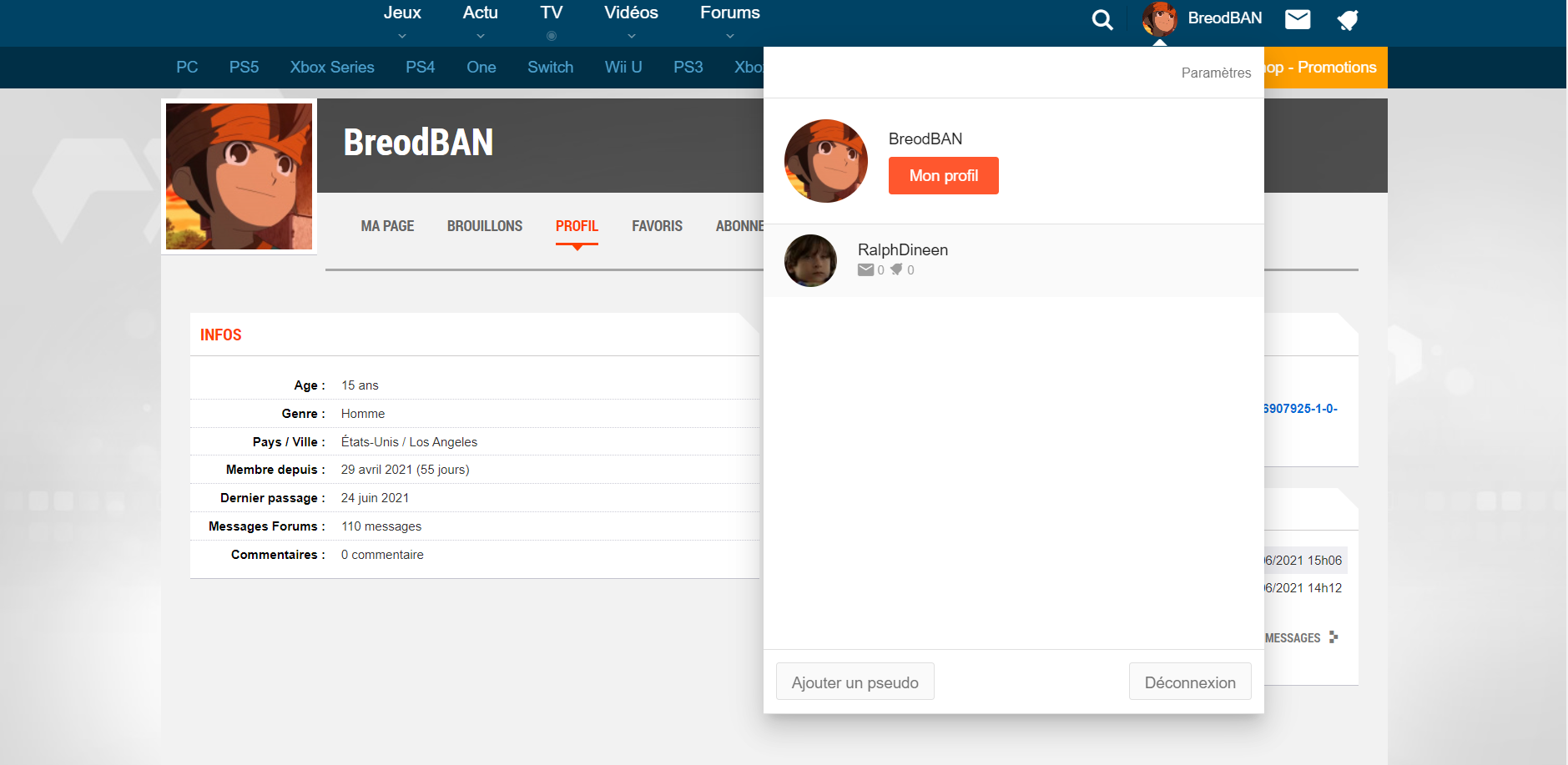1568x765 pixels.
Task: Open the notifications bell in header
Action: tap(1348, 19)
